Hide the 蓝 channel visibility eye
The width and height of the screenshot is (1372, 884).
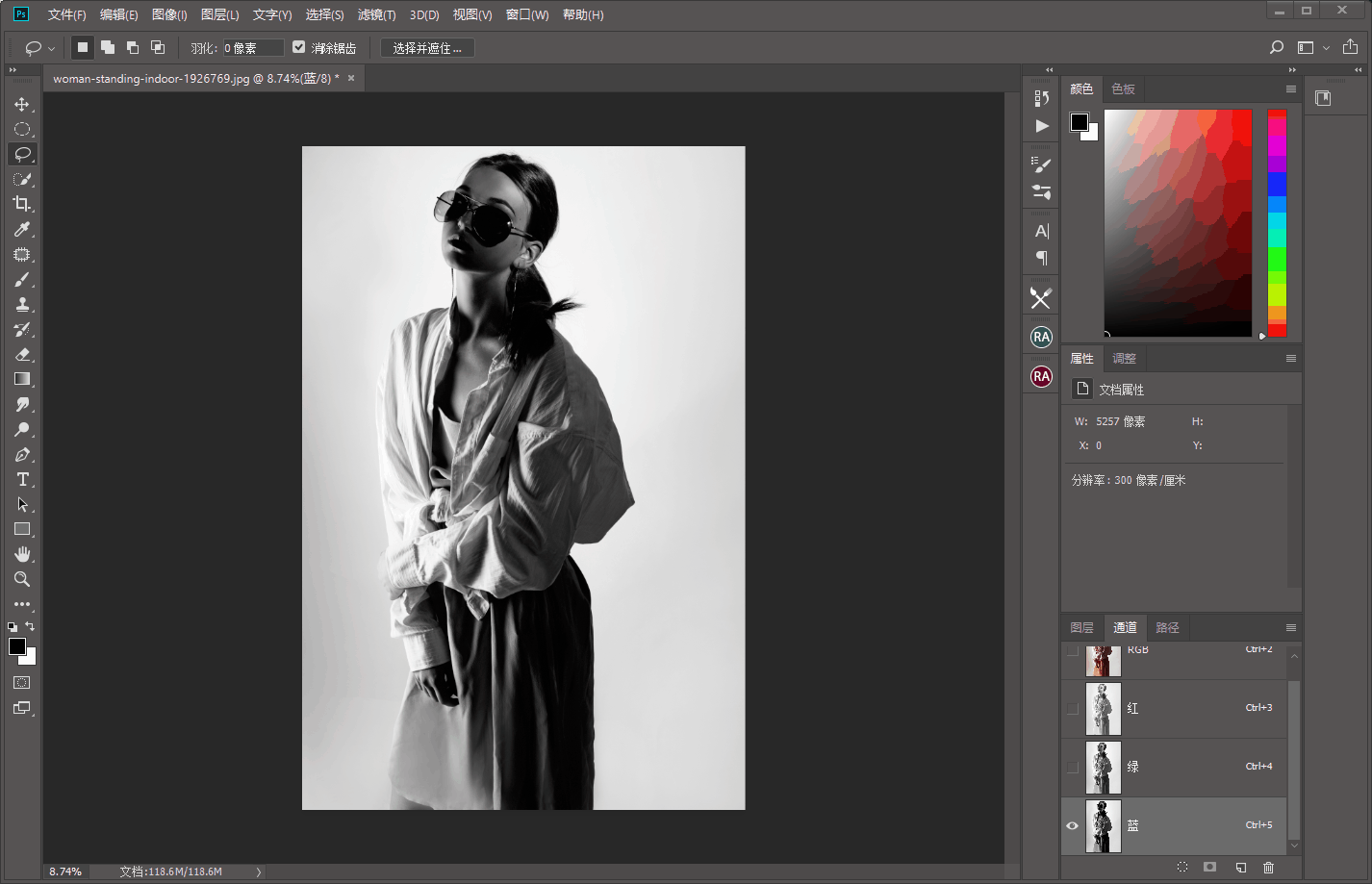(x=1073, y=825)
